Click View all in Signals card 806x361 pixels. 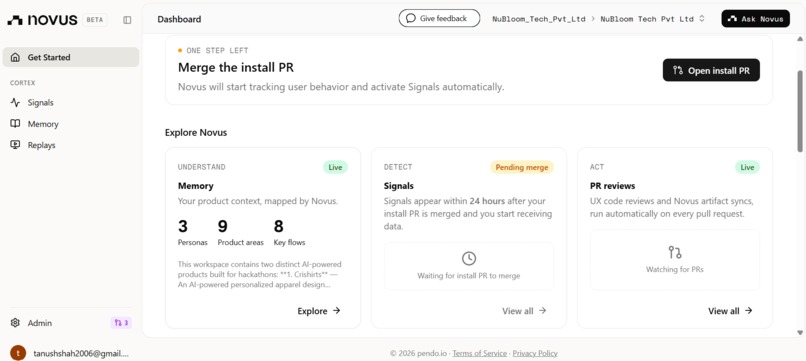524,311
